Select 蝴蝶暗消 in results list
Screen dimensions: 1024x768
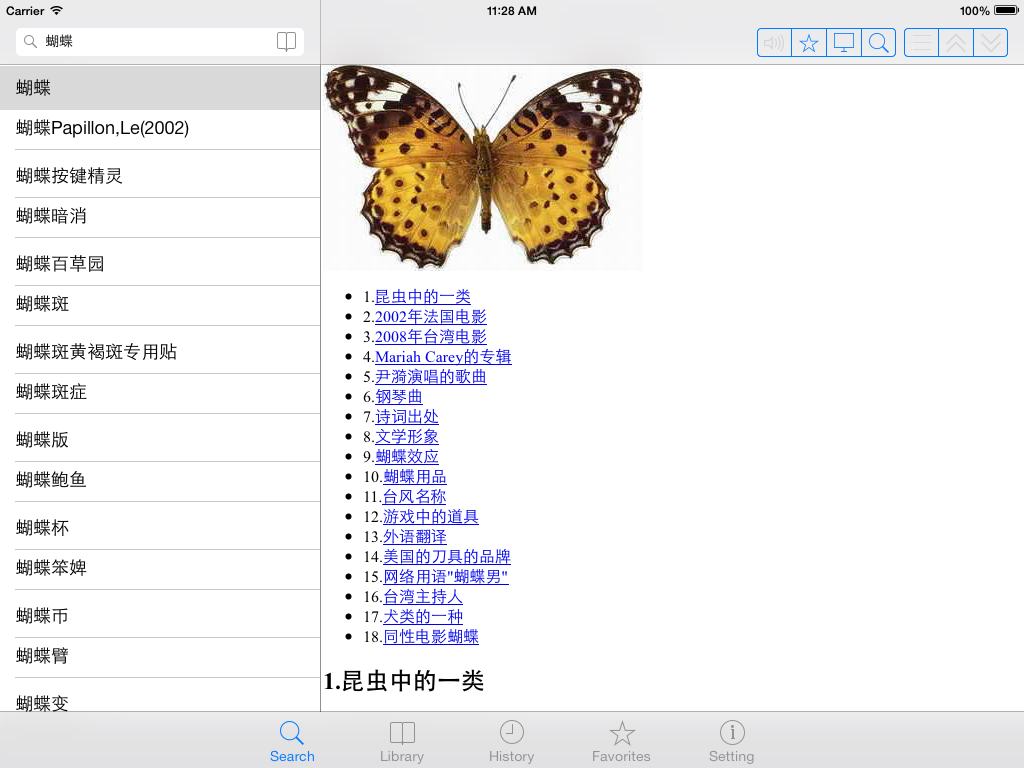(x=60, y=217)
